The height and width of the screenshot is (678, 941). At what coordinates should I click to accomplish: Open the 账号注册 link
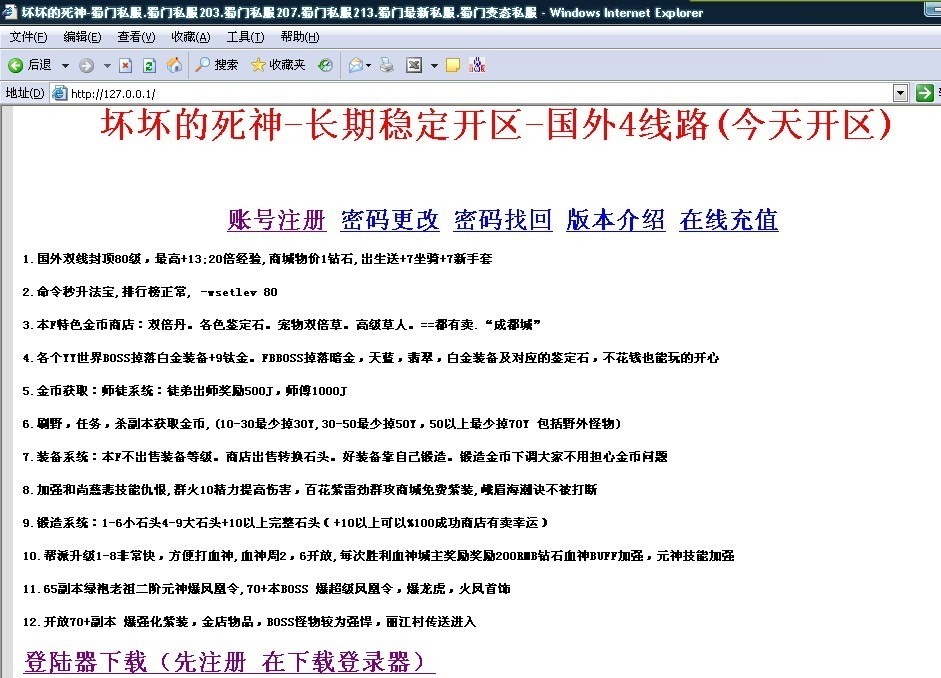pos(277,220)
